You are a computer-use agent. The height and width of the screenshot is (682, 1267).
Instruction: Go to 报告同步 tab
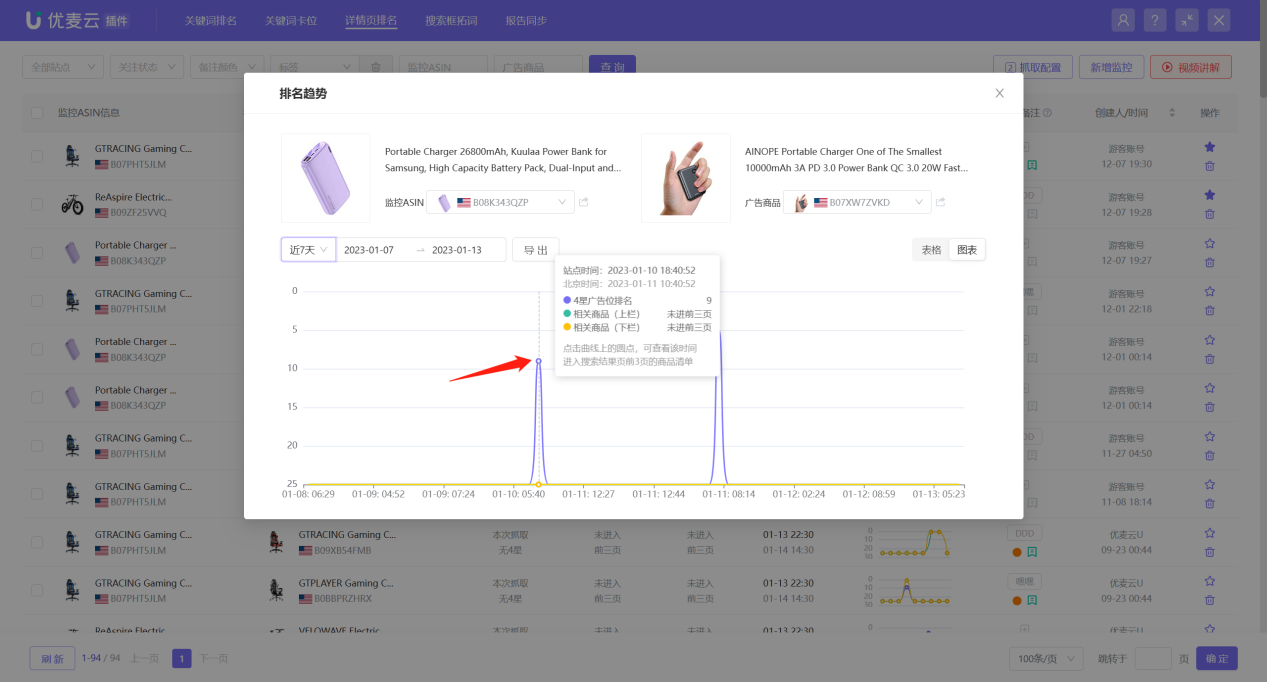click(526, 20)
